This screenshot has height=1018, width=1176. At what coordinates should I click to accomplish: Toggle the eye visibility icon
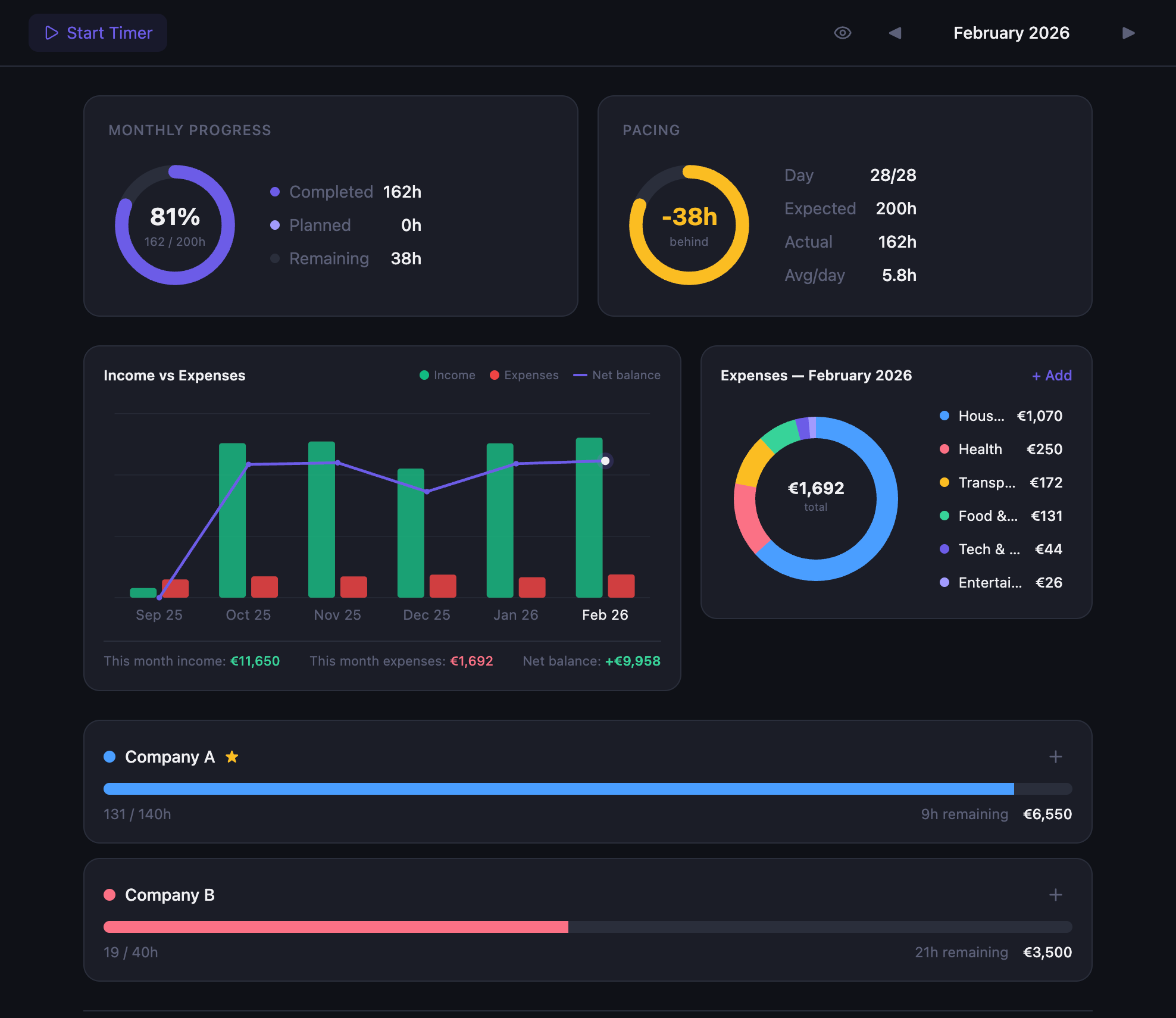pyautogui.click(x=842, y=33)
